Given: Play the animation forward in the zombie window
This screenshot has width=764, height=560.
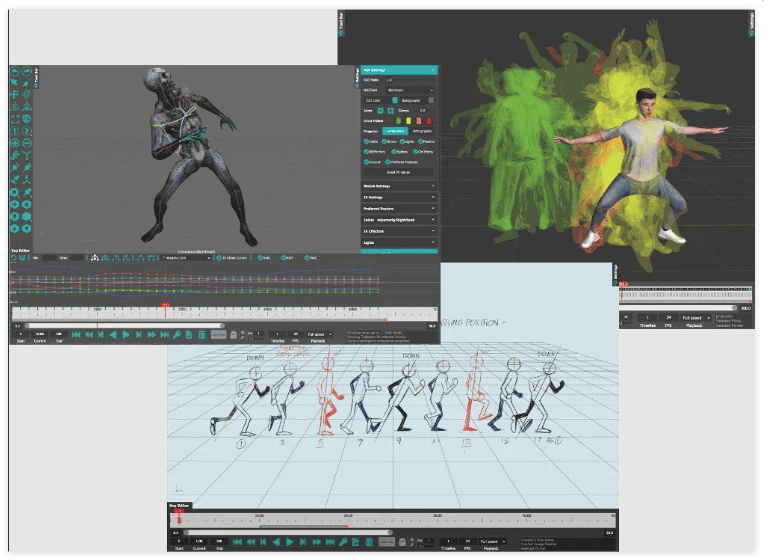Looking at the screenshot, I should [126, 334].
